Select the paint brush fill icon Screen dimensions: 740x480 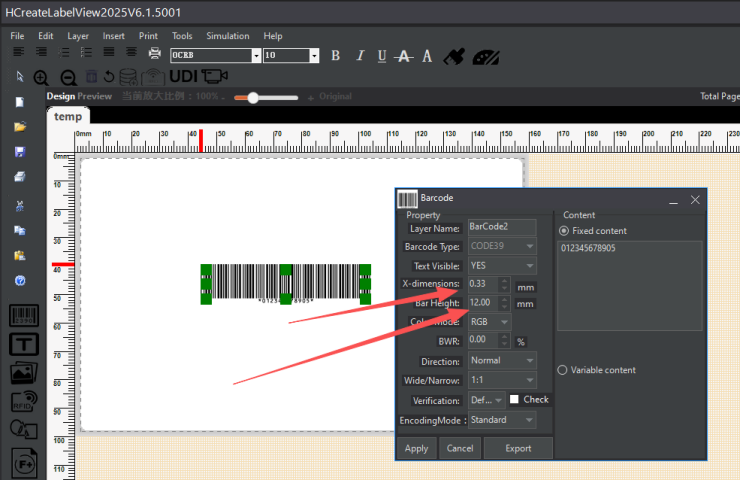point(454,57)
